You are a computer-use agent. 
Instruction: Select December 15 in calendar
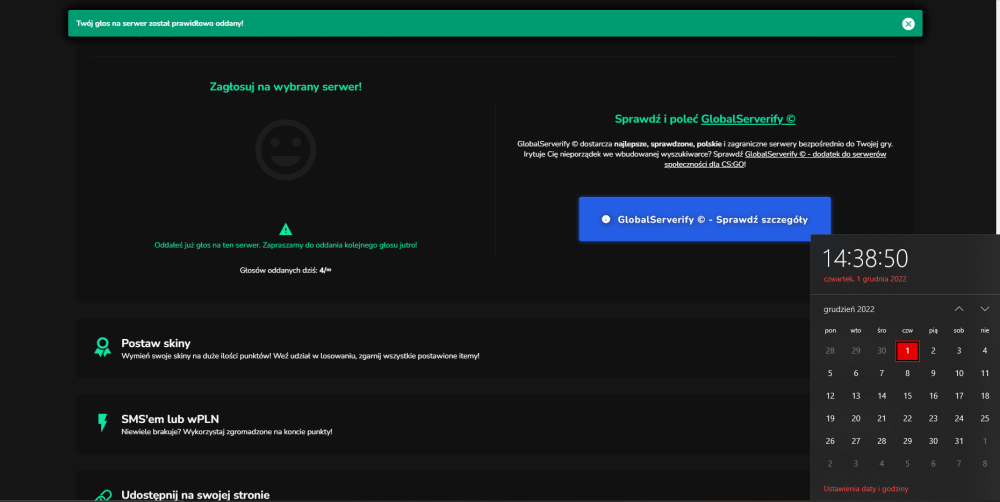coord(908,396)
